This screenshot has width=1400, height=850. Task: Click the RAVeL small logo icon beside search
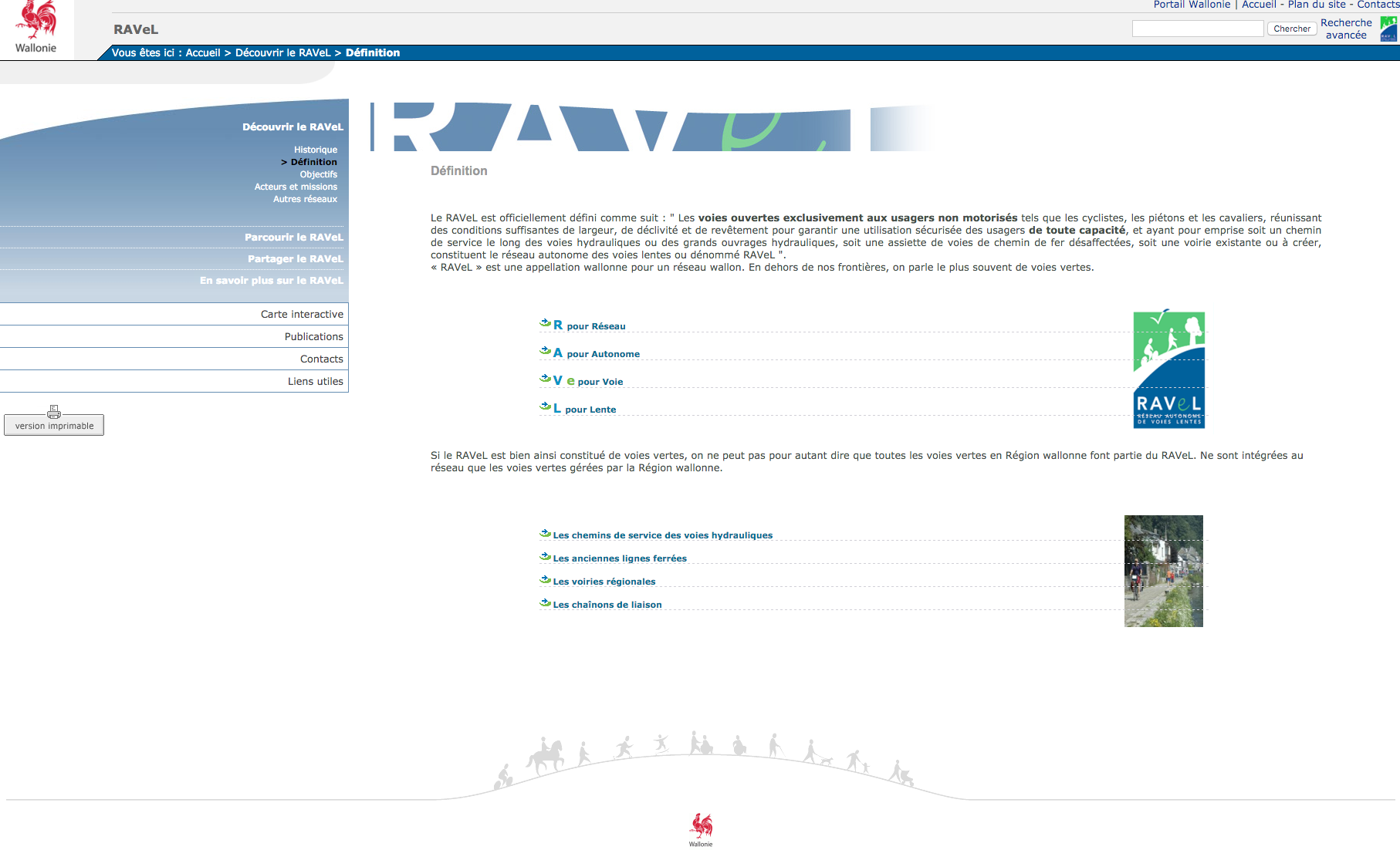coord(1388,29)
